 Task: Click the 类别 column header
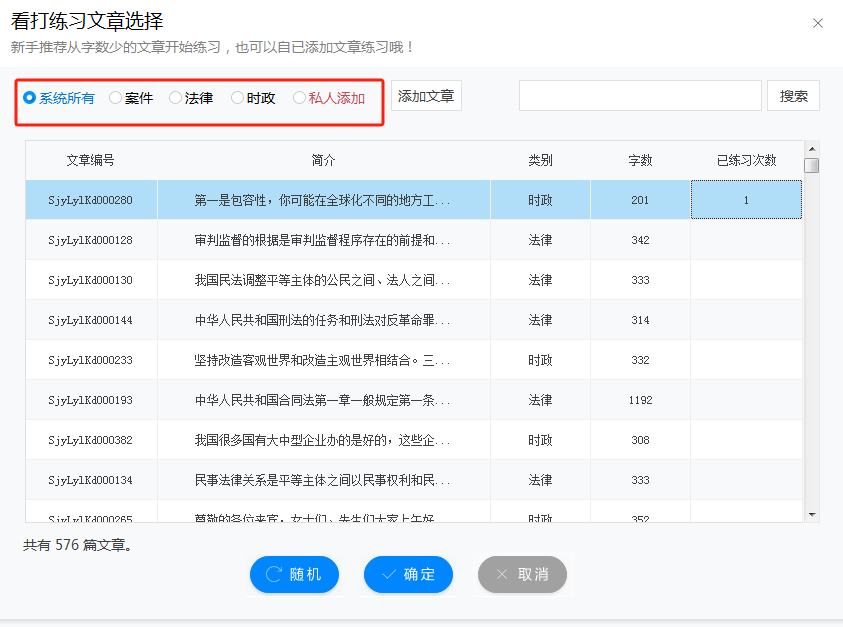[540, 160]
